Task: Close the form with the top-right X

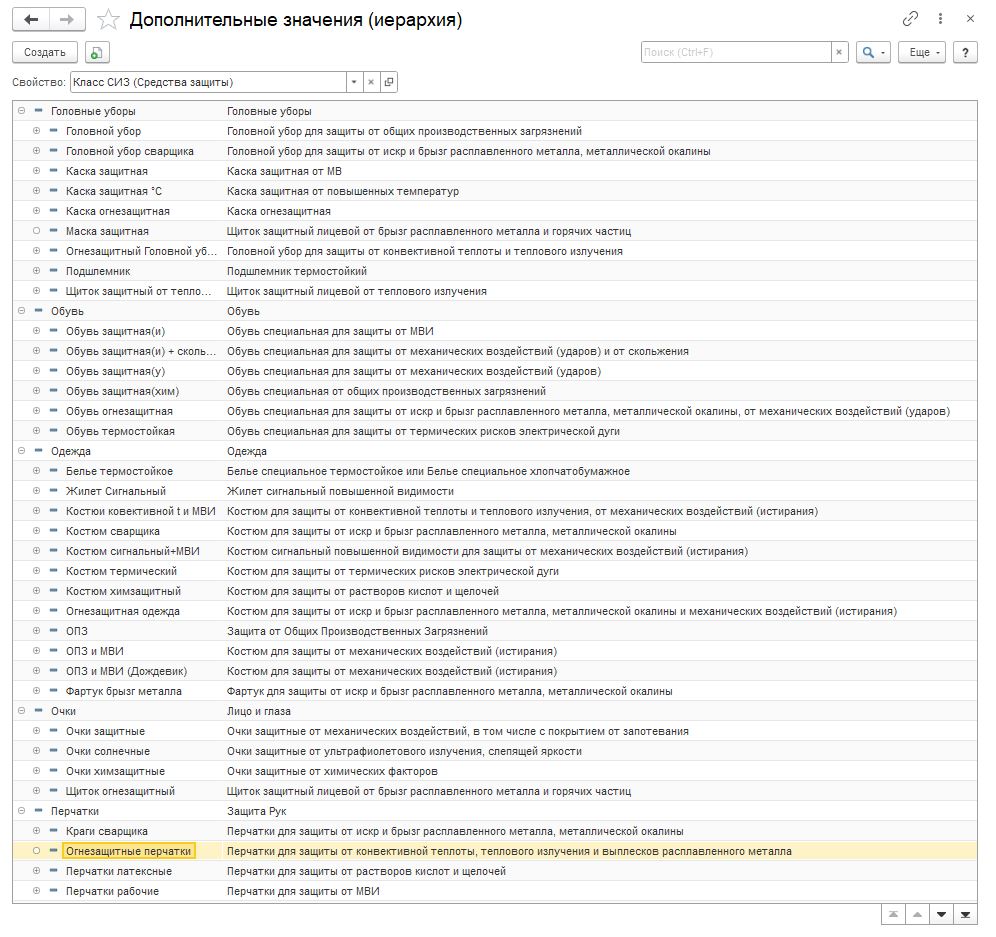Action: [970, 19]
